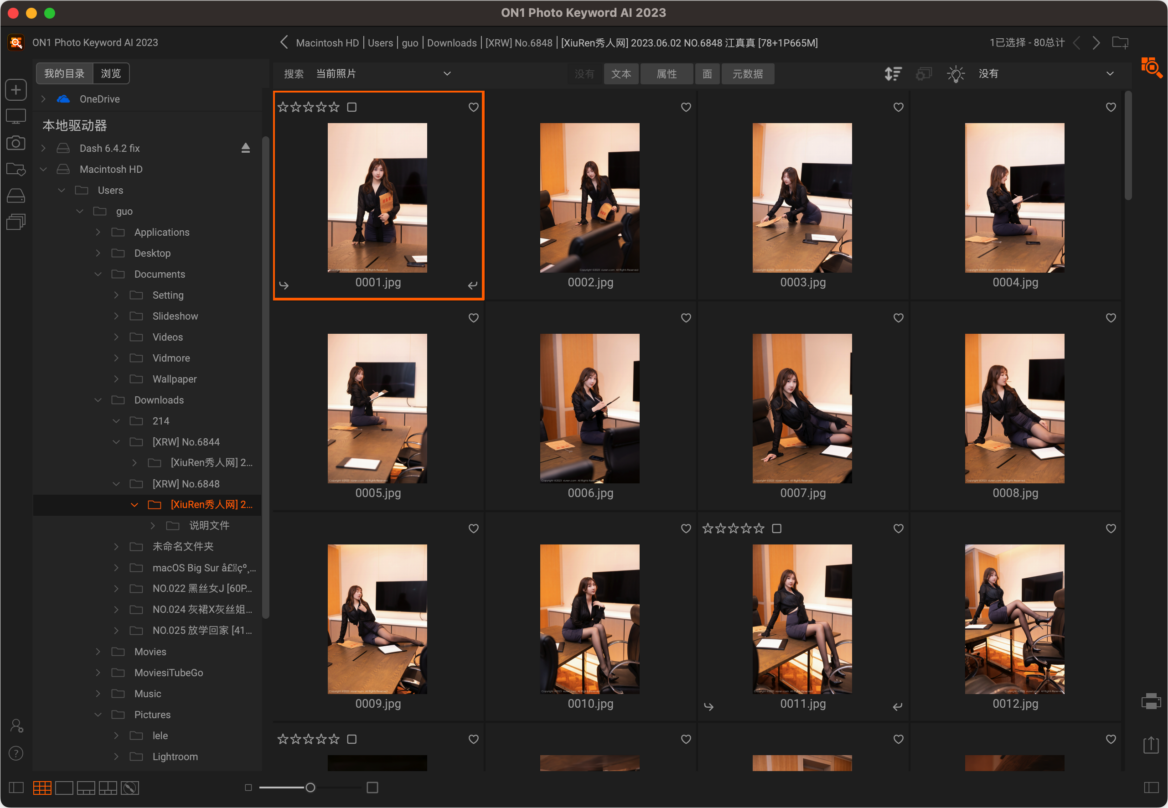Tick the checkbox on 0001.jpg thumbnail
Screen dimensions: 1168x808
[x=352, y=107]
